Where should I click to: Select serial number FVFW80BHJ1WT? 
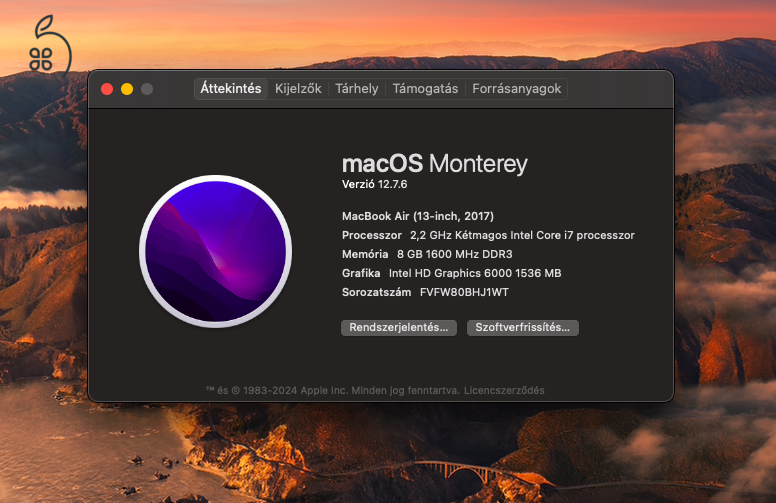464,293
